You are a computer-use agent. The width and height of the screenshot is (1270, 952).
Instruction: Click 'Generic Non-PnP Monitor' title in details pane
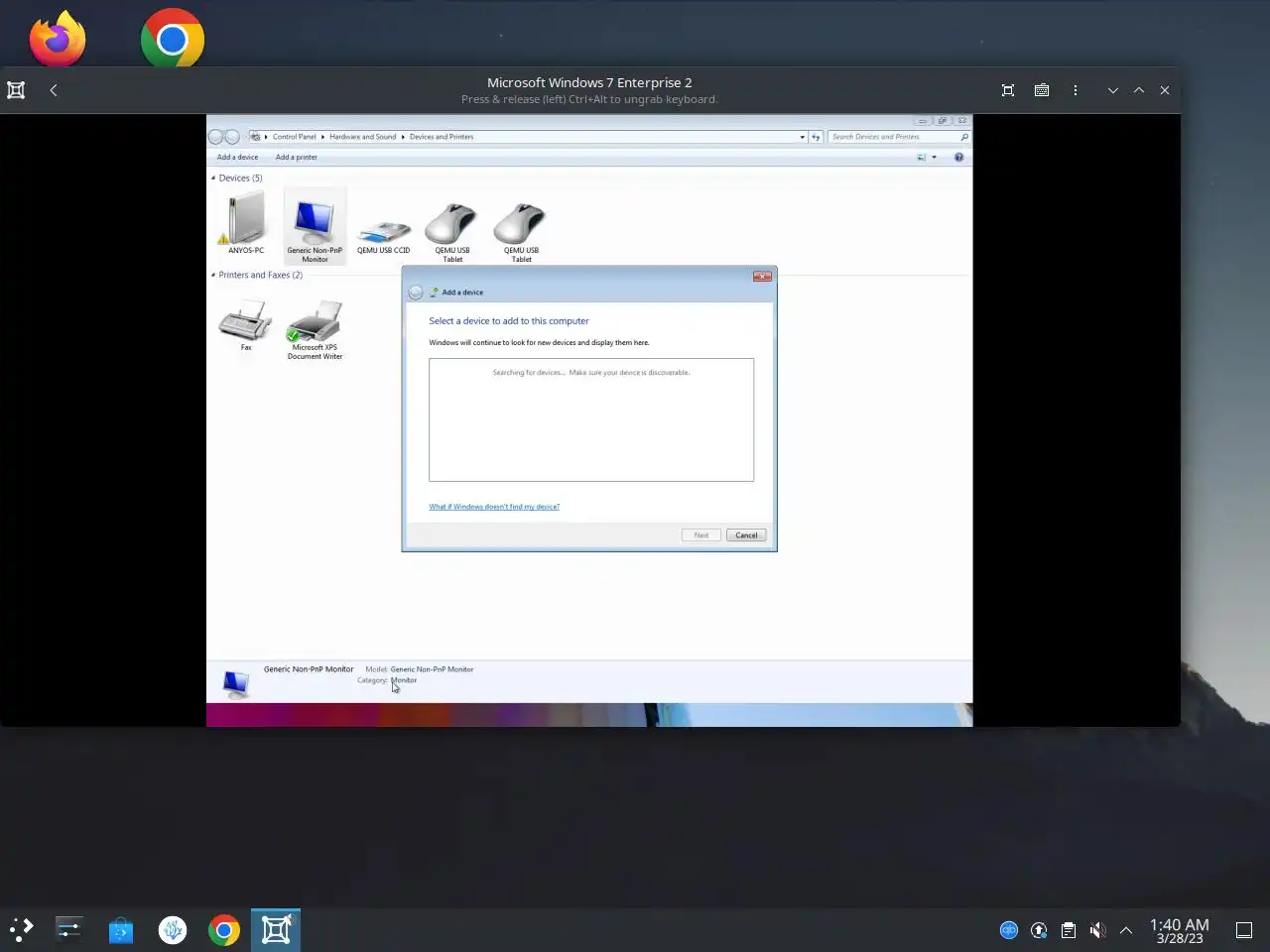click(x=309, y=669)
